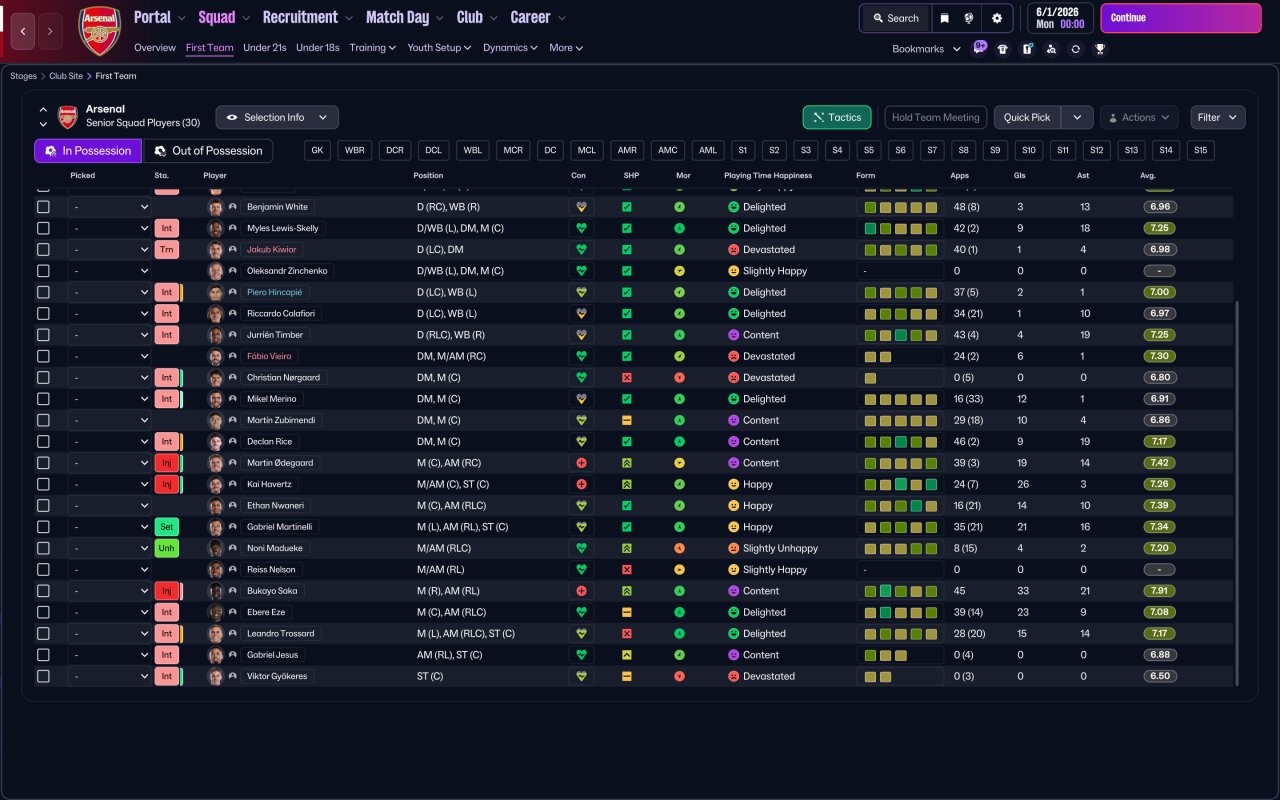Viewport: 1280px width, 800px height.
Task: Switch to the Under 21s tab
Action: coord(265,47)
